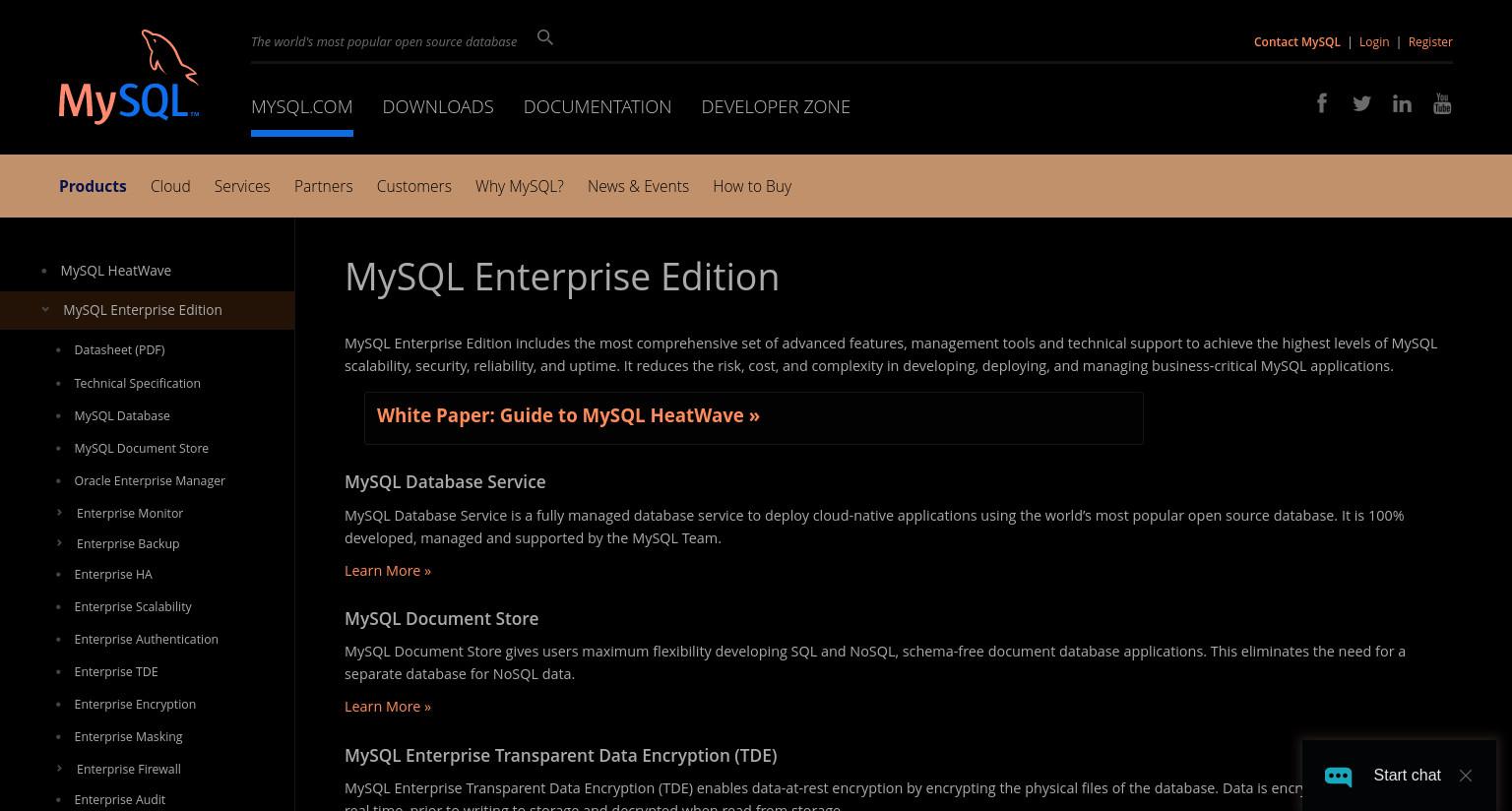
Task: Close the Start chat widget
Action: pos(1466,776)
